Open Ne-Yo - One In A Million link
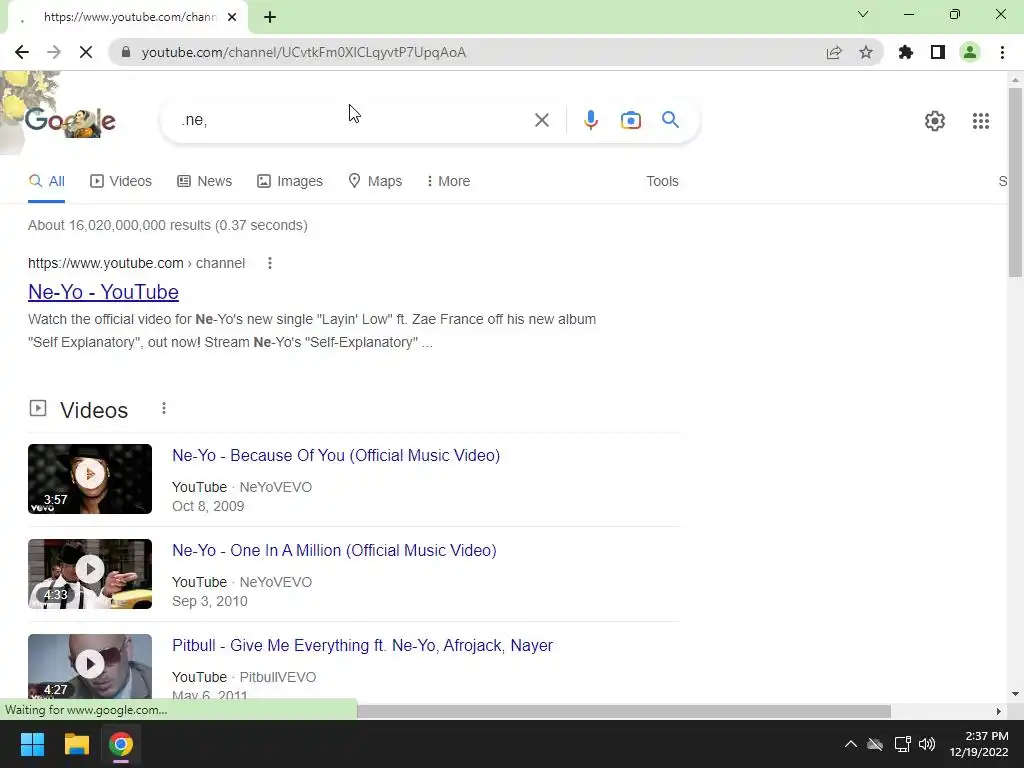Screen dimensions: 1024x768 pyautogui.click(x=334, y=551)
